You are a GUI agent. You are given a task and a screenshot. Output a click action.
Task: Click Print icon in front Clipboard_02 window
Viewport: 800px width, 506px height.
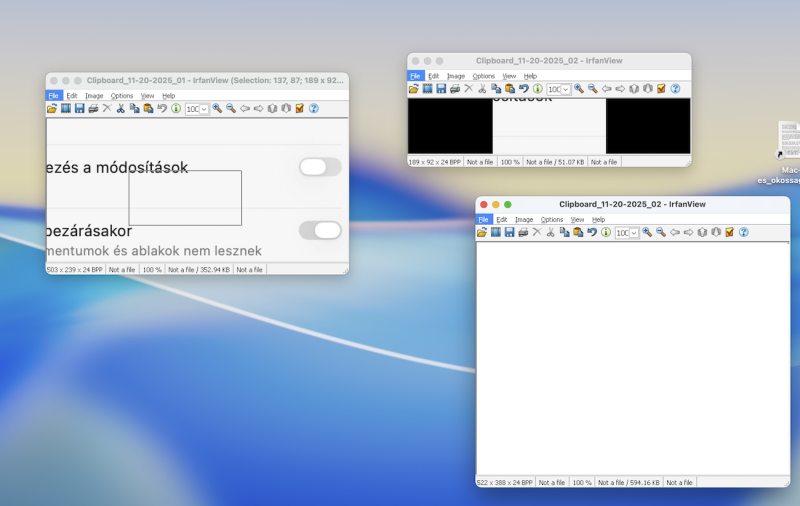pyautogui.click(x=523, y=232)
